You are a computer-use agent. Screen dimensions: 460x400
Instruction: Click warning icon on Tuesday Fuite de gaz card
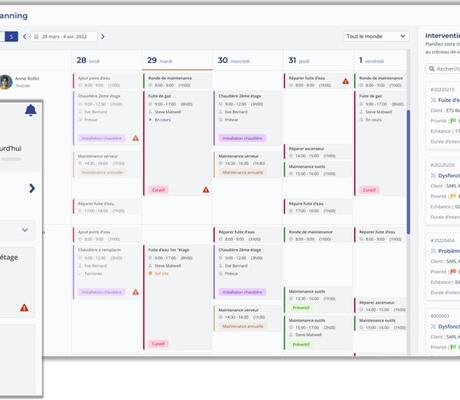tap(206, 190)
